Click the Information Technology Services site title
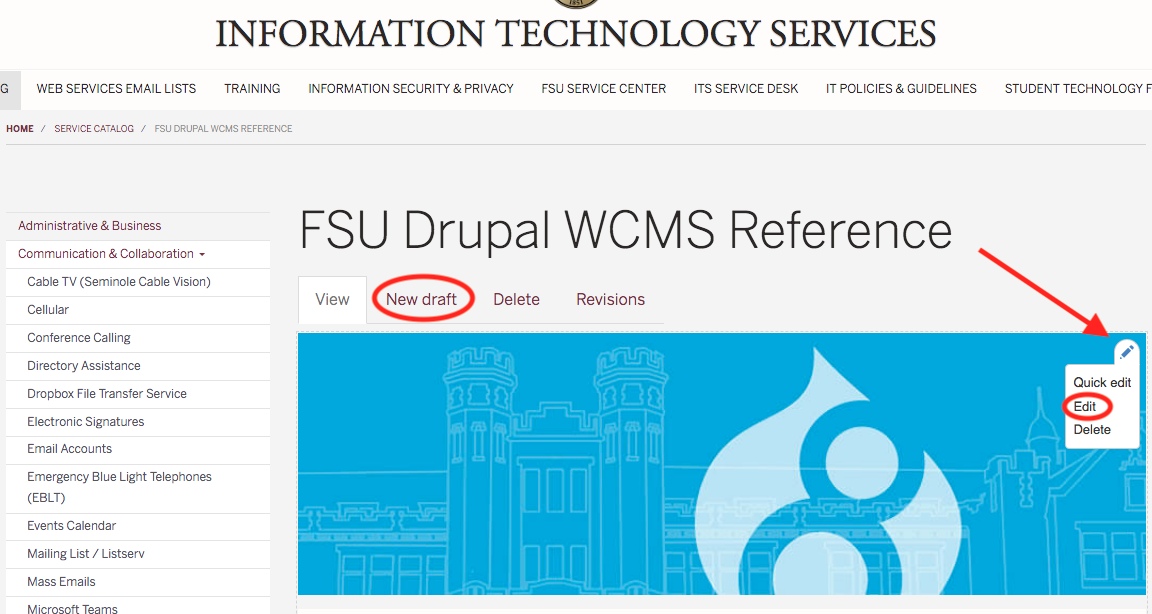 pyautogui.click(x=575, y=34)
